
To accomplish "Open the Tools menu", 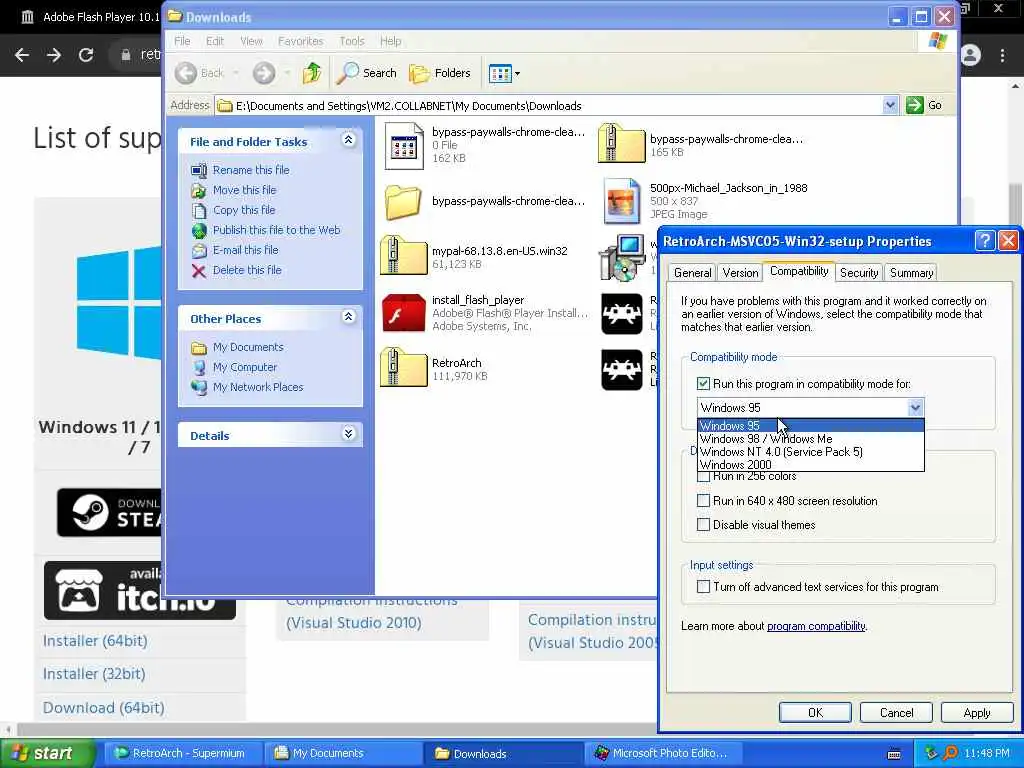I will coord(351,41).
